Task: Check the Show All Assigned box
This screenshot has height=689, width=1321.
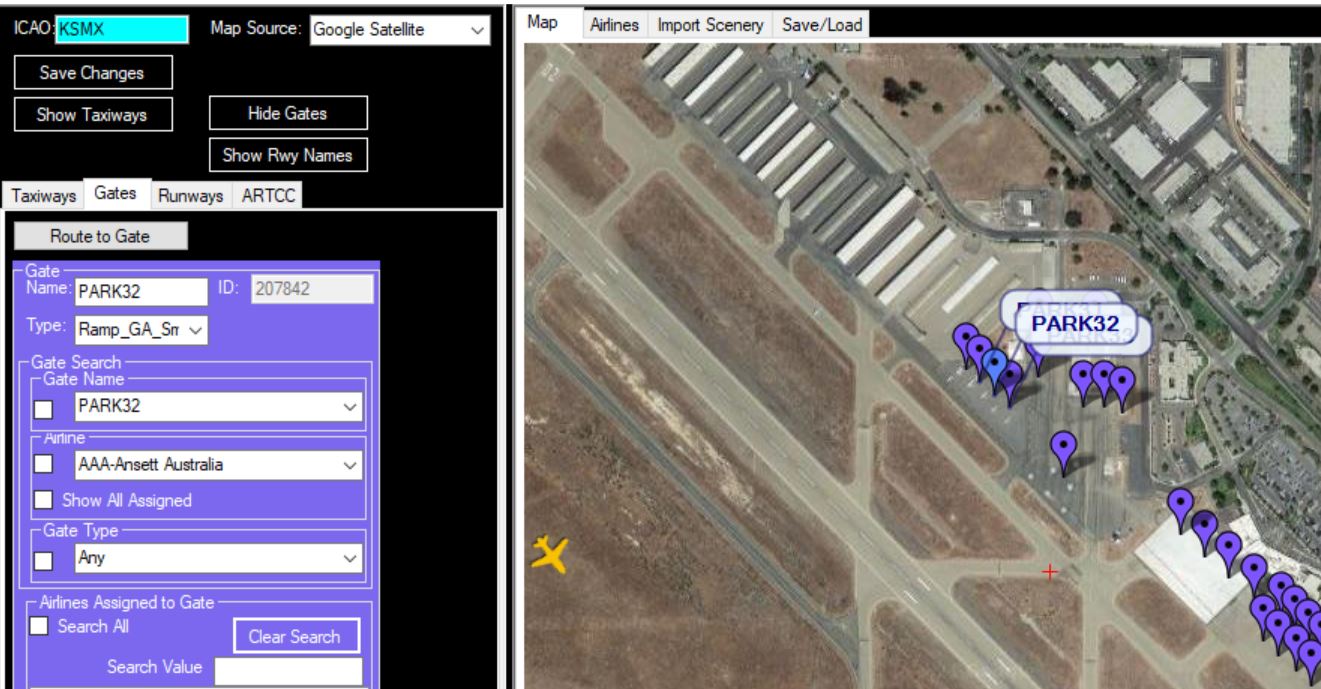Action: click(x=45, y=498)
